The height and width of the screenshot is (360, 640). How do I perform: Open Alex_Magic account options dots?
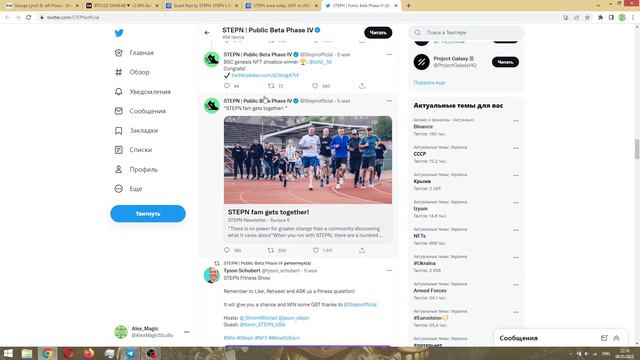click(x=187, y=332)
